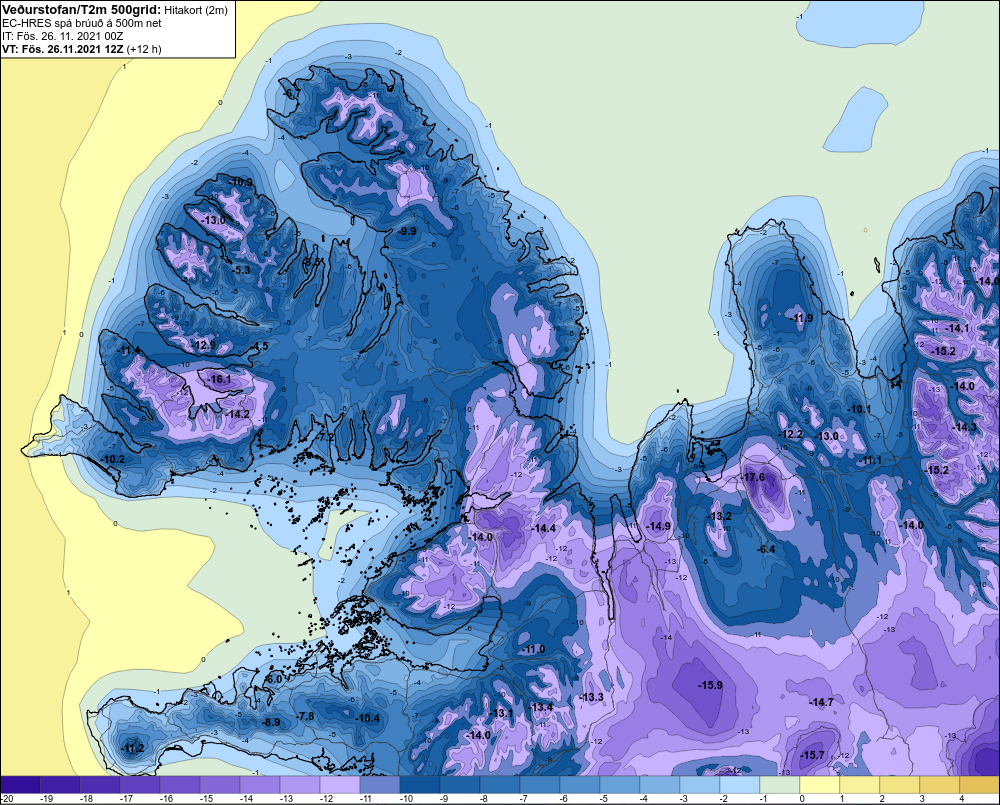
Task: Click the -8.9 temperature label
Action: click(272, 722)
